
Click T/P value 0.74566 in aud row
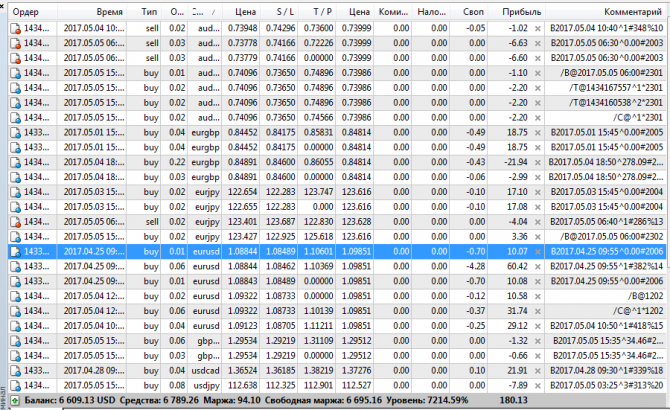pos(318,118)
